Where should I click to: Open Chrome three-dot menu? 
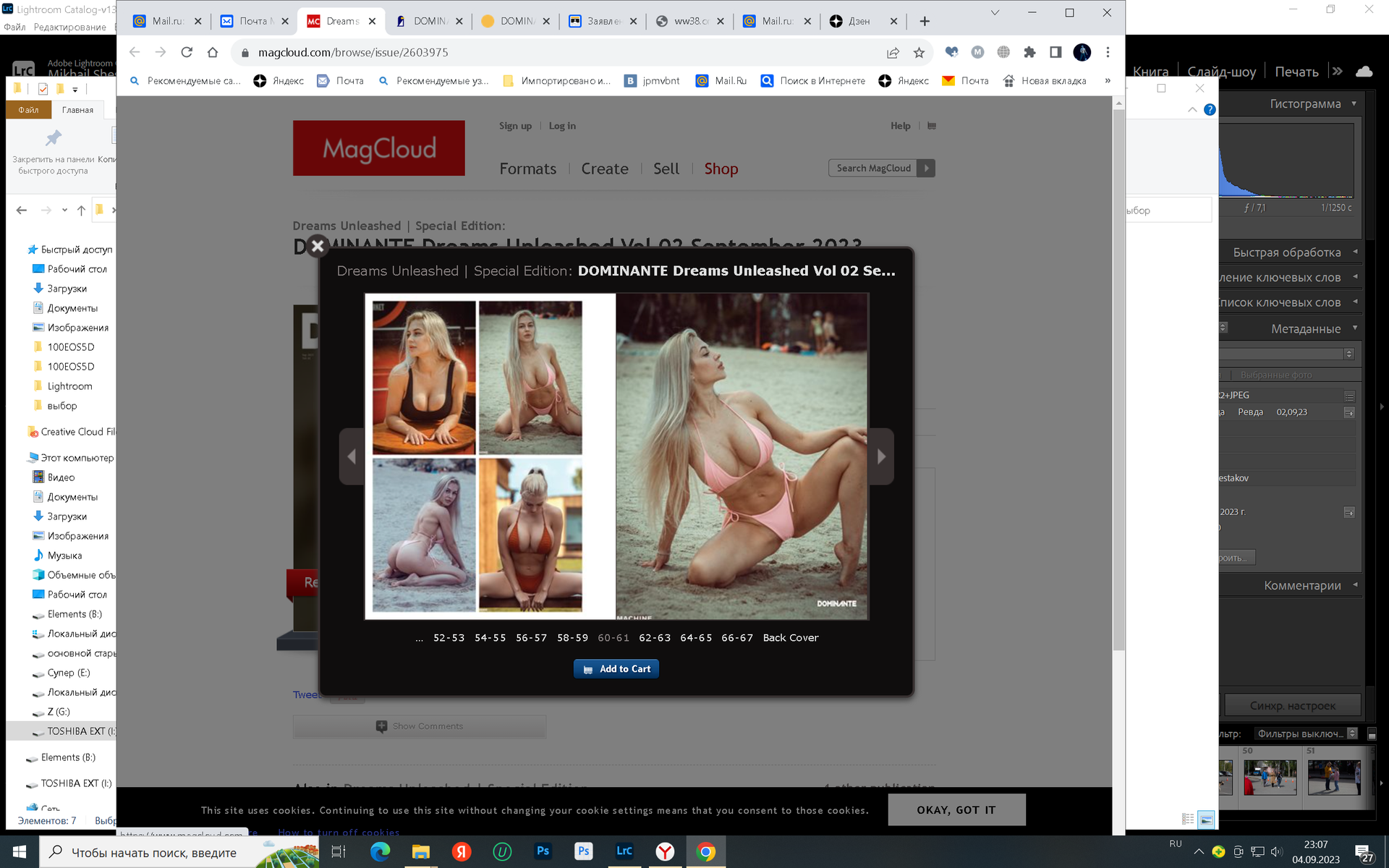[1108, 52]
